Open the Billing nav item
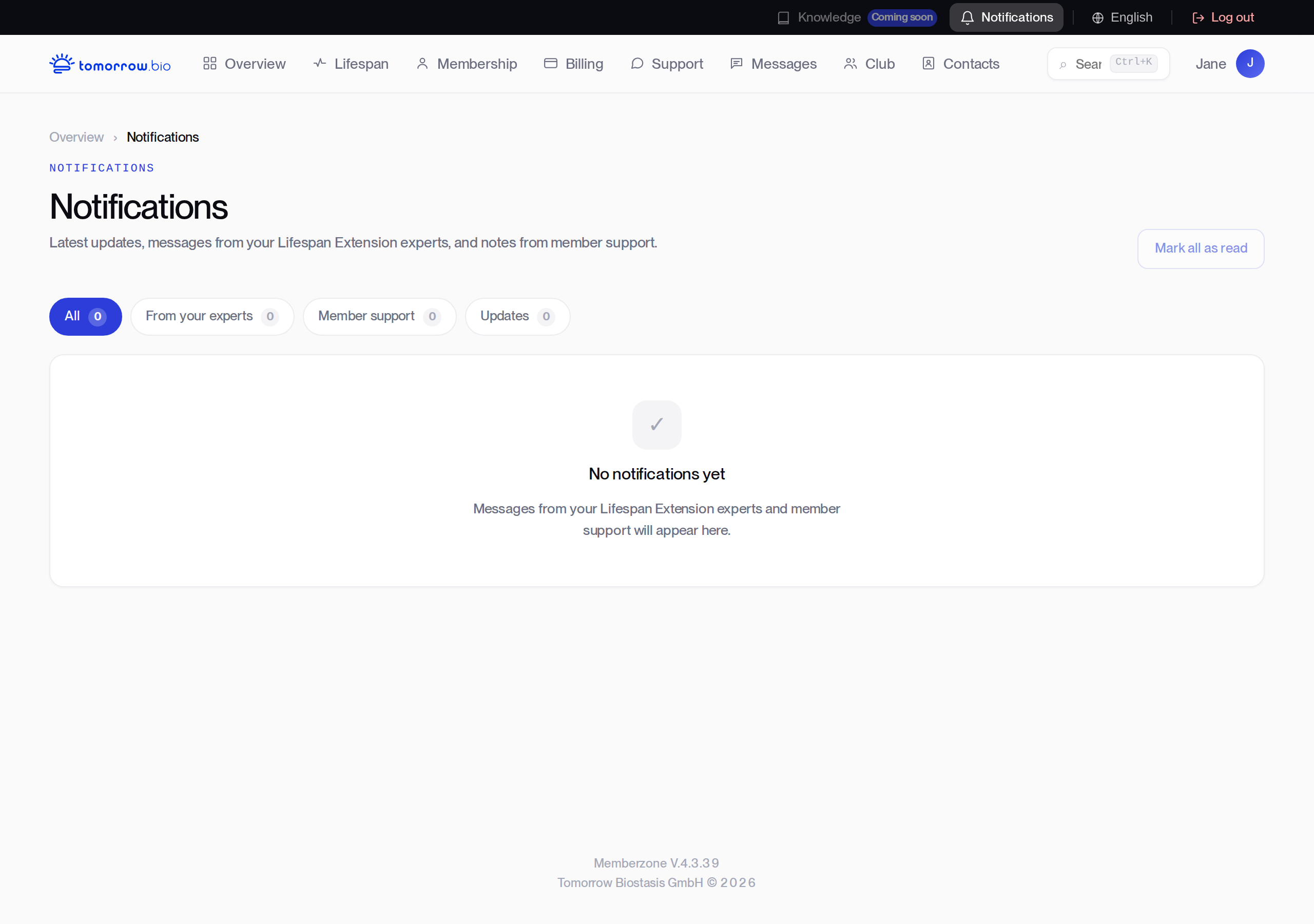This screenshot has height=924, width=1314. coord(573,64)
